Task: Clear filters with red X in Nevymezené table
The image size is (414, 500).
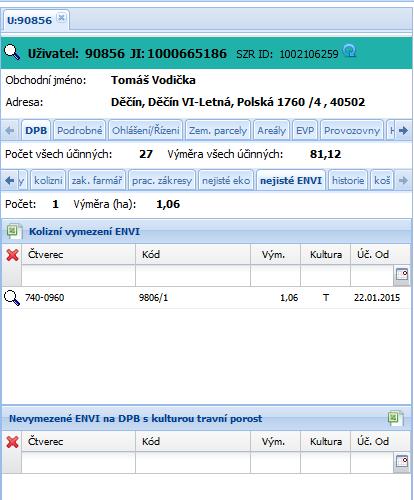Action: (12, 442)
